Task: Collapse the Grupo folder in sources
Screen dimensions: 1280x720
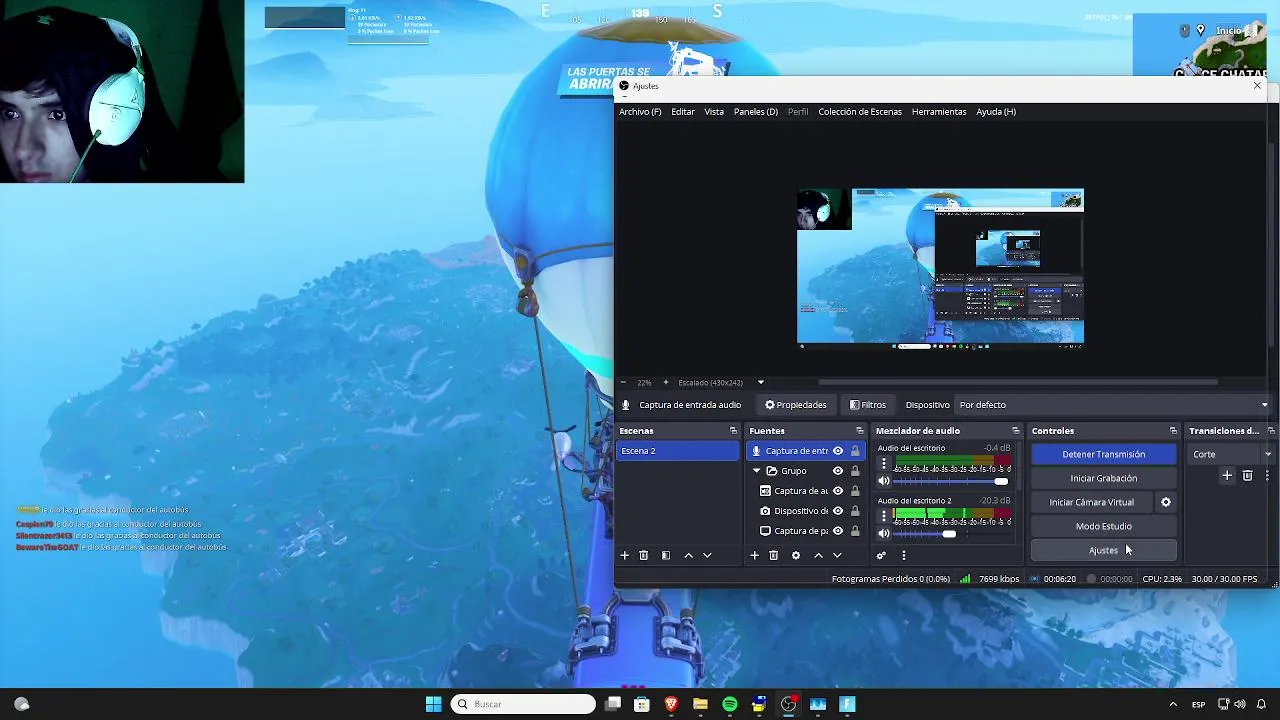Action: (x=757, y=471)
